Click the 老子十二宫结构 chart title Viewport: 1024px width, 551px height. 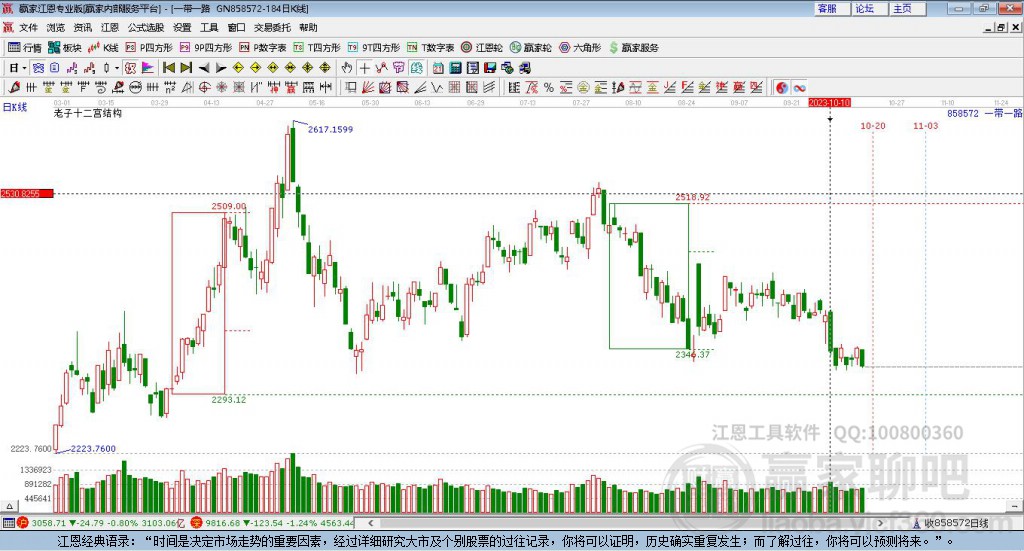point(88,113)
